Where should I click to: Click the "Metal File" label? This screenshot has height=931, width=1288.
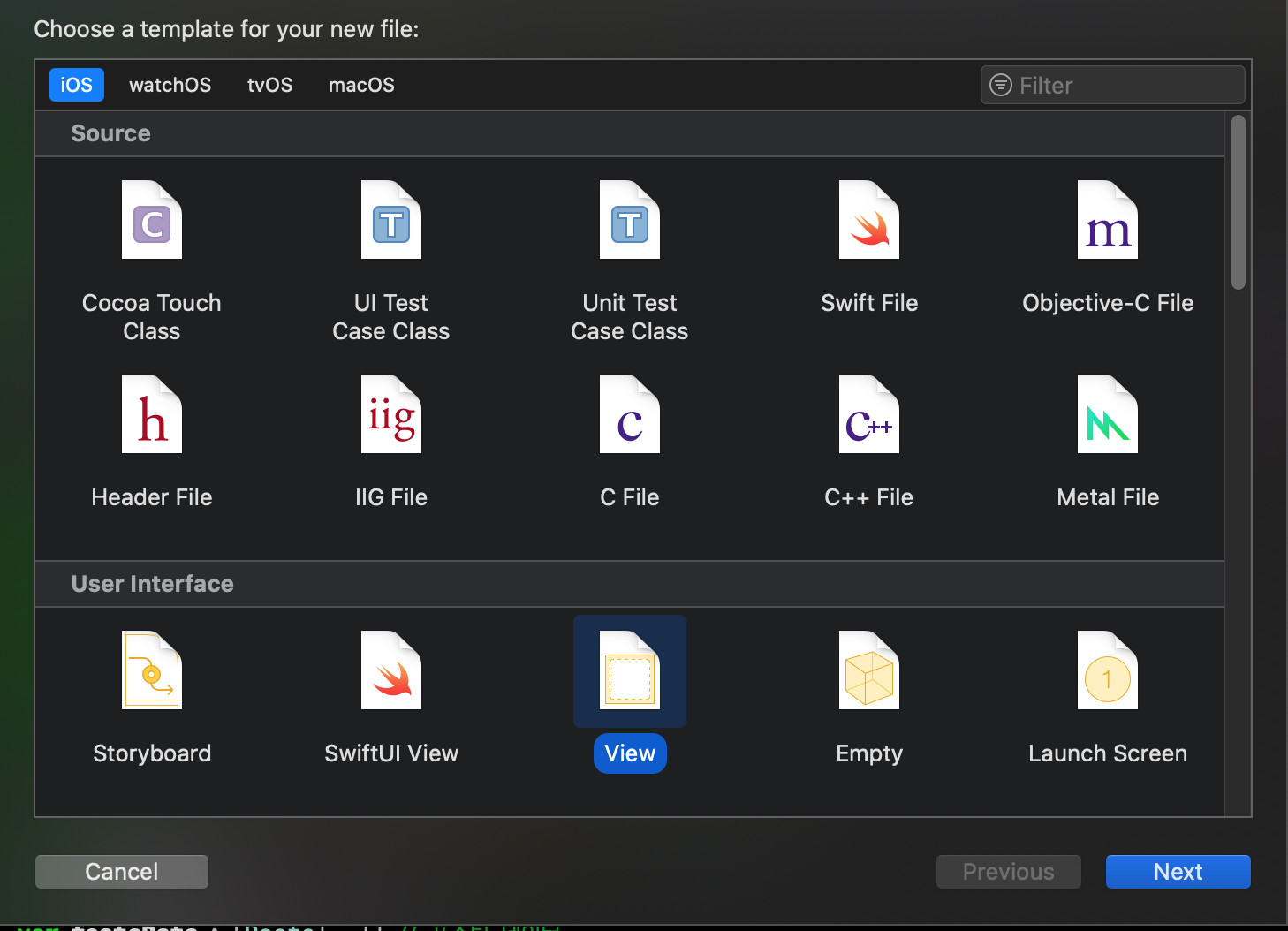point(1108,497)
